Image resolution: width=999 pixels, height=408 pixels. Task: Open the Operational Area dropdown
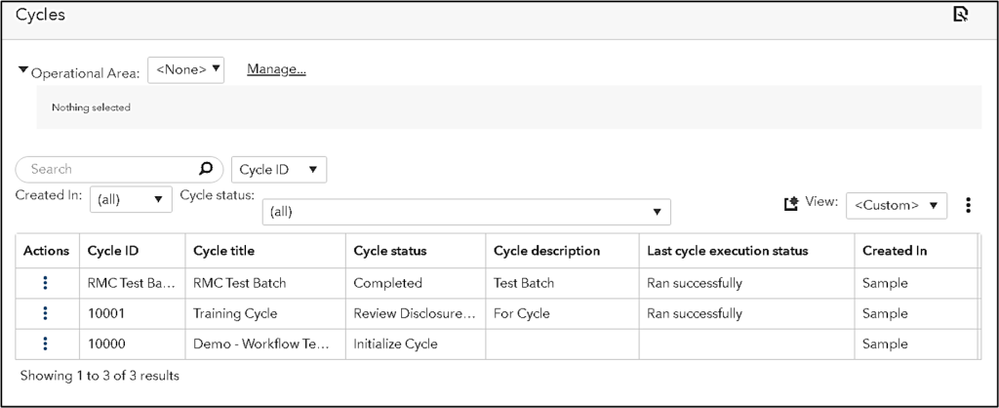(186, 70)
